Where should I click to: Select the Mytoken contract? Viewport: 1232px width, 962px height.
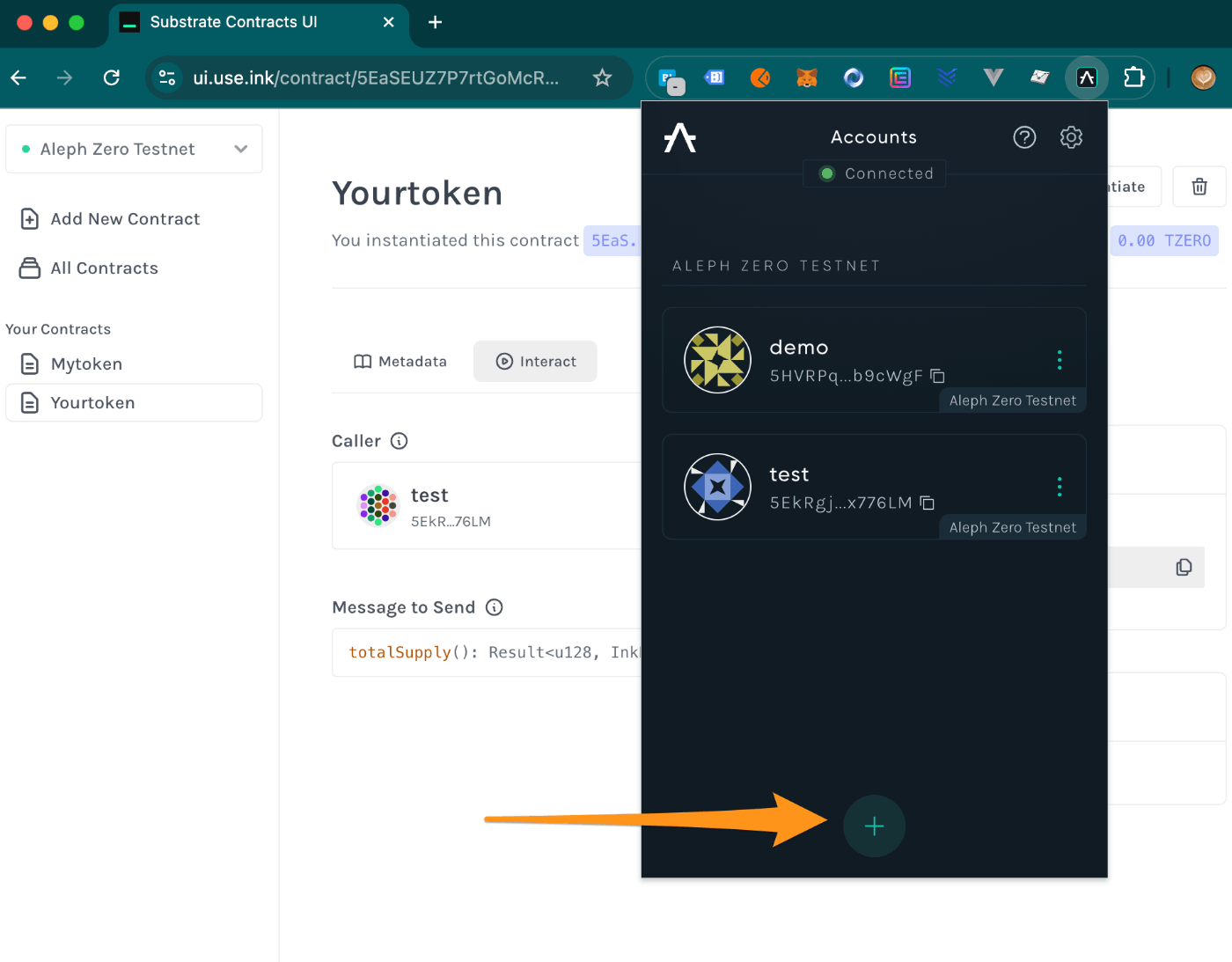[x=134, y=364]
